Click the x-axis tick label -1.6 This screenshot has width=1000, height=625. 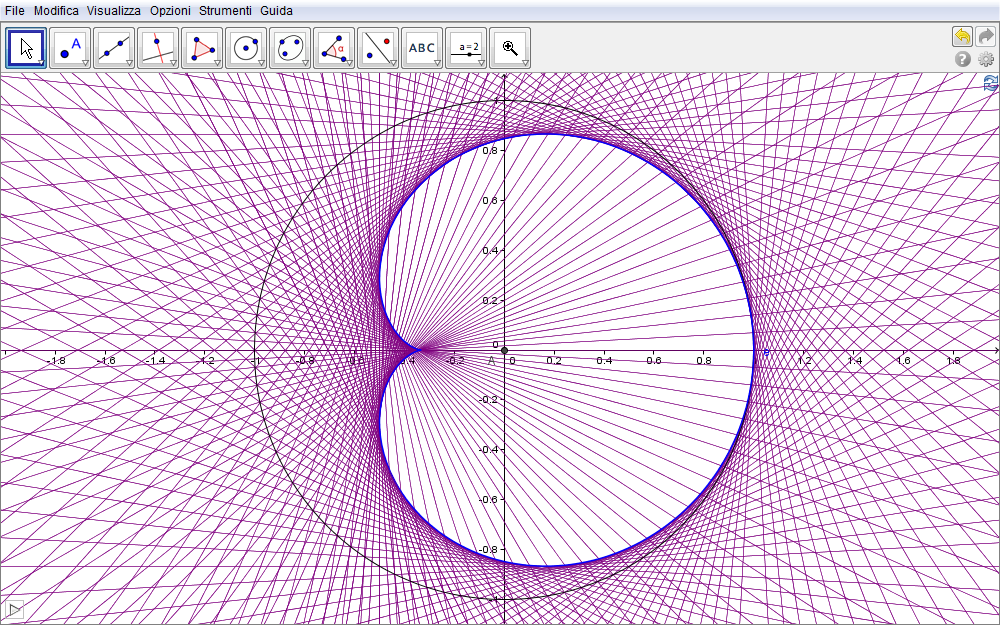(106, 361)
